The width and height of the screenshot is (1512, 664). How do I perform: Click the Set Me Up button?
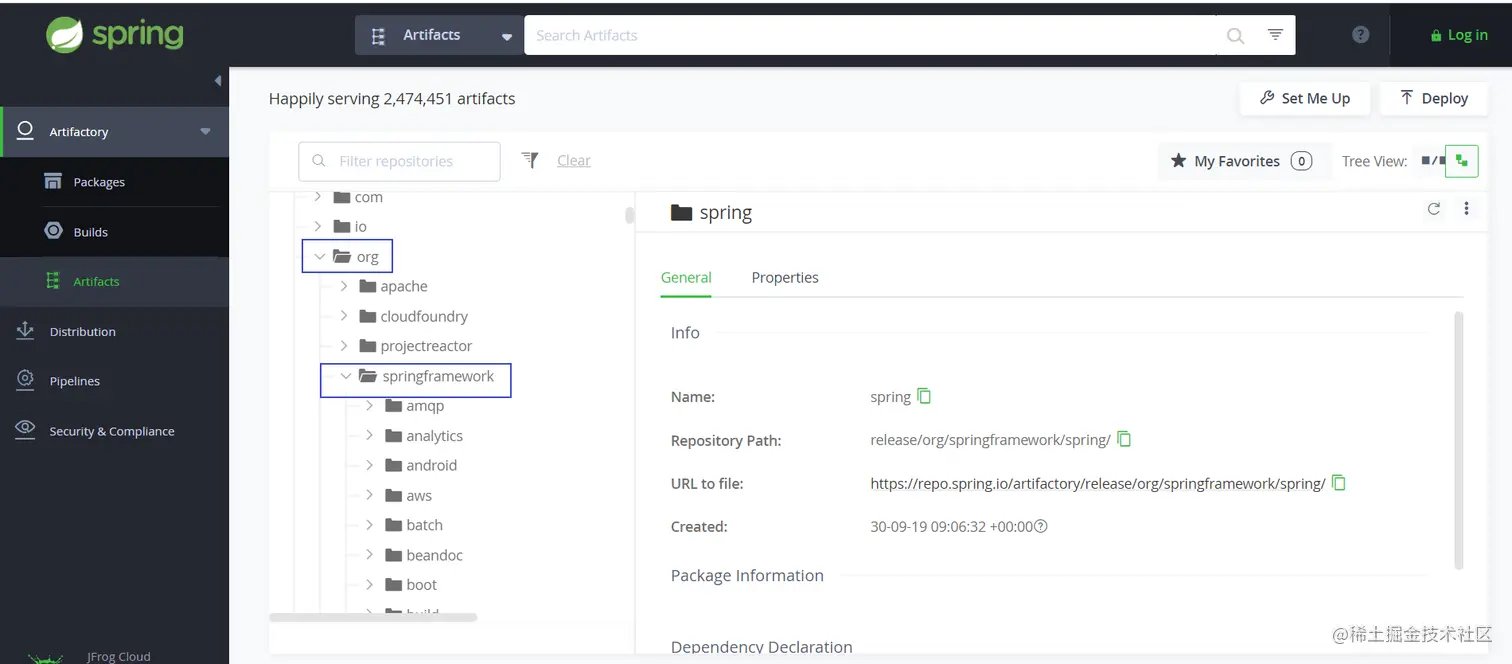(1305, 98)
